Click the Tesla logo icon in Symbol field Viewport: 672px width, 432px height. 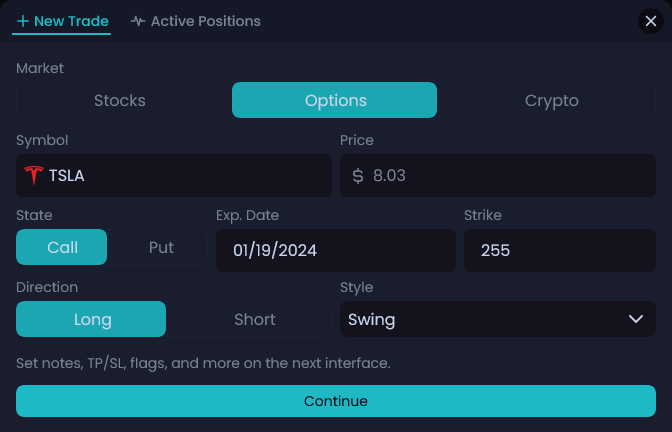pos(34,175)
